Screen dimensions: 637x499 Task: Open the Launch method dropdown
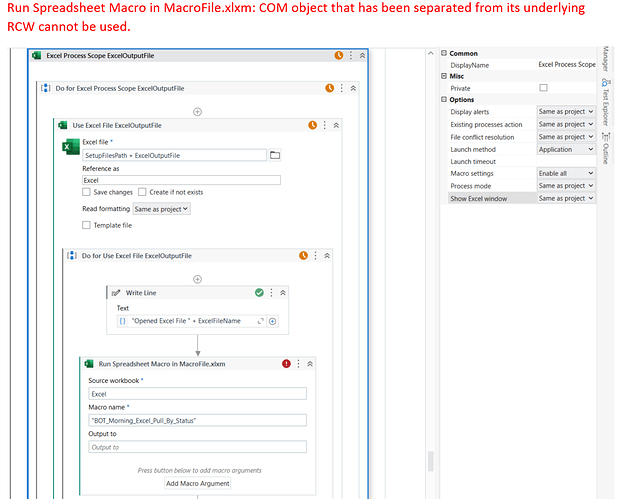coord(566,149)
